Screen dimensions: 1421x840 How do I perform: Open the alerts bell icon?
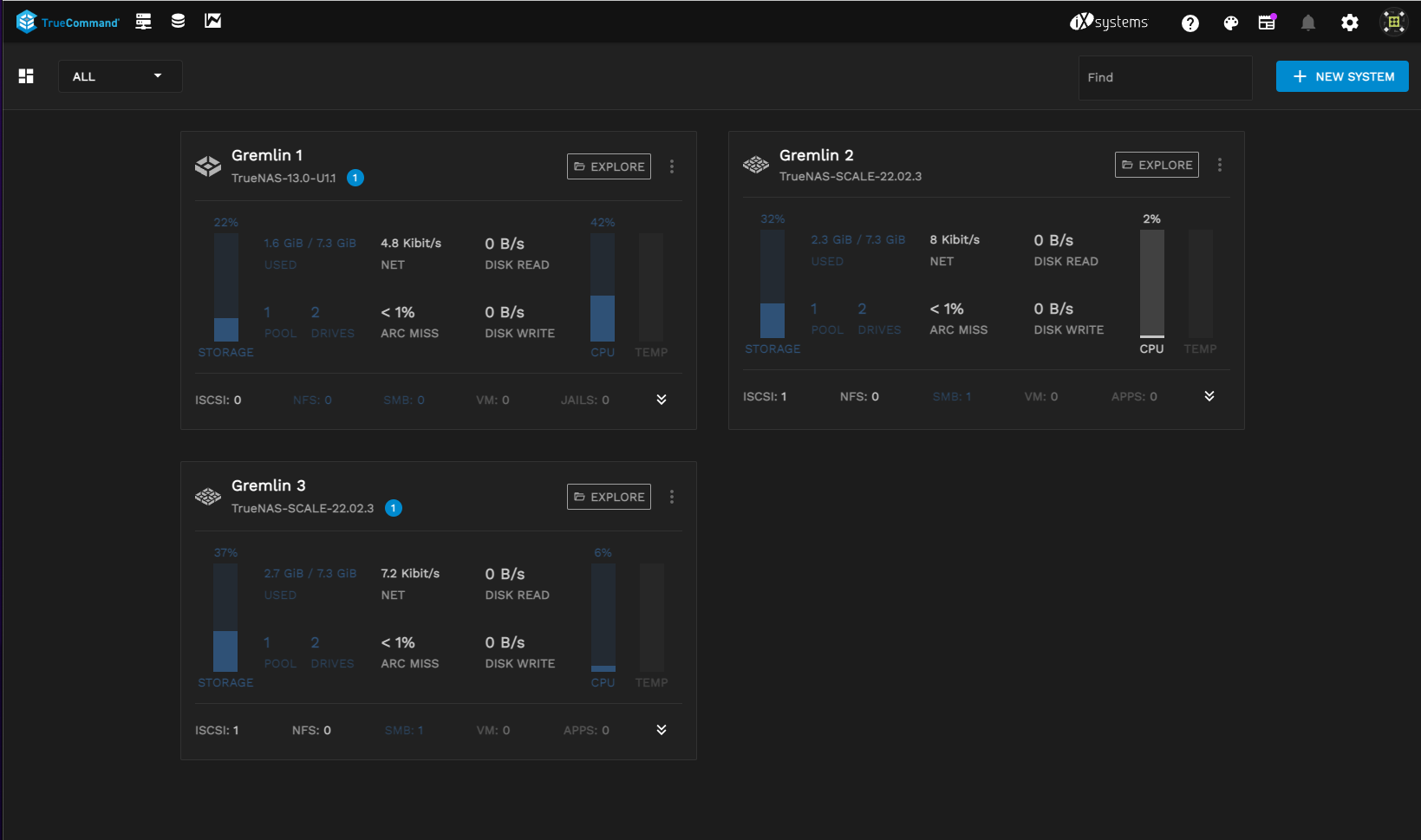tap(1308, 23)
